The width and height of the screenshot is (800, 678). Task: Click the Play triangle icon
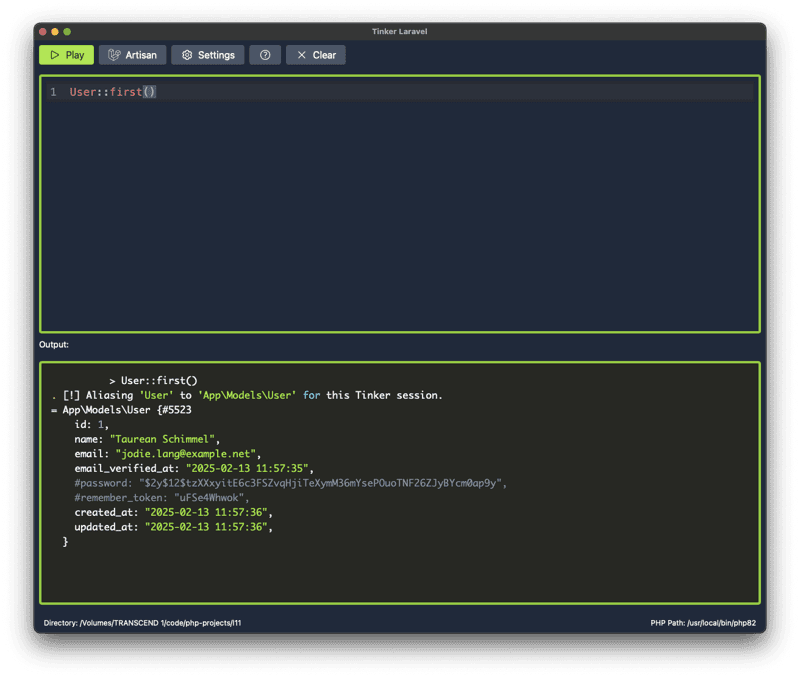tap(54, 55)
